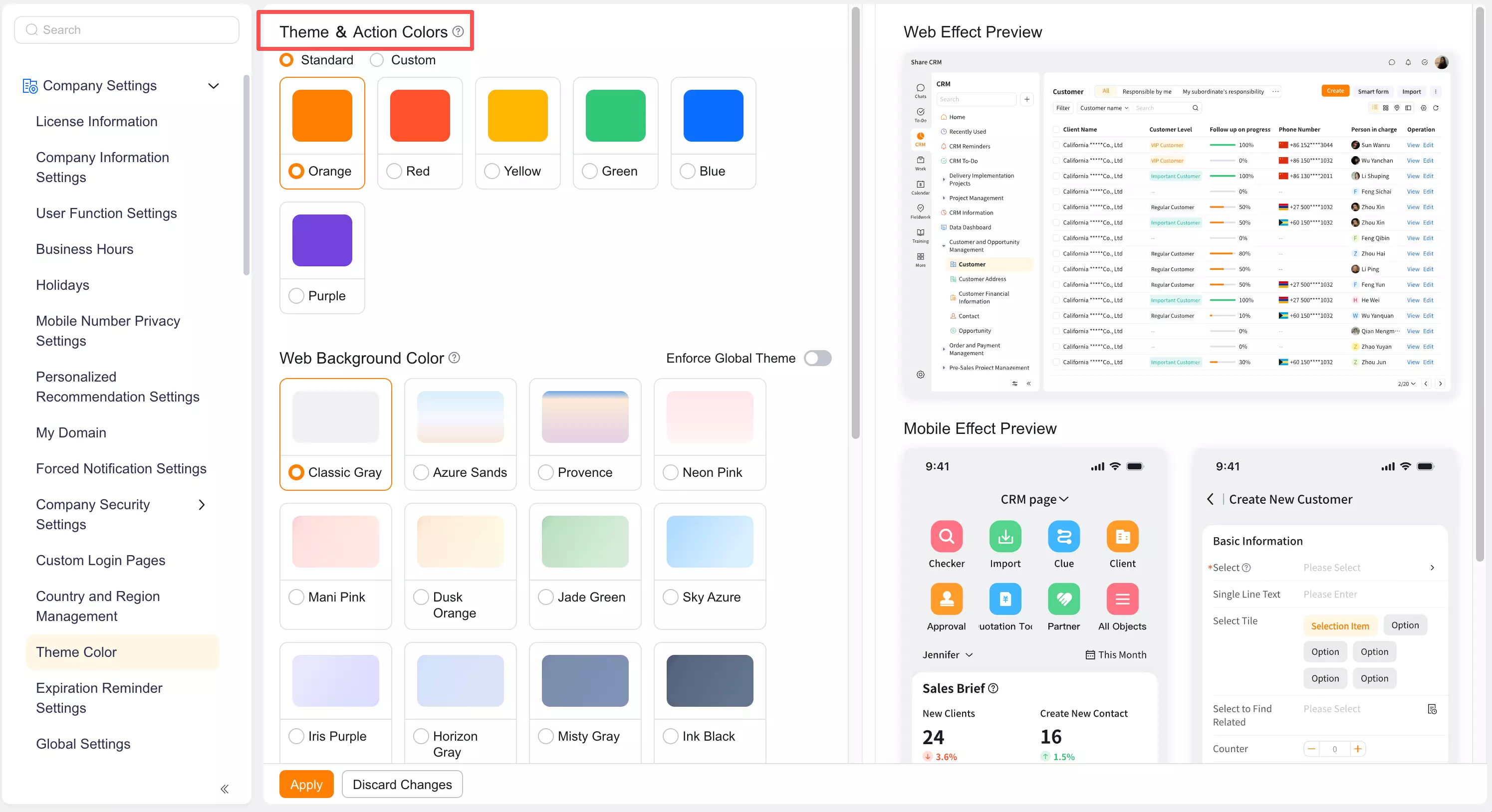The height and width of the screenshot is (812, 1492).
Task: Open Global Settings in sidebar
Action: (83, 744)
